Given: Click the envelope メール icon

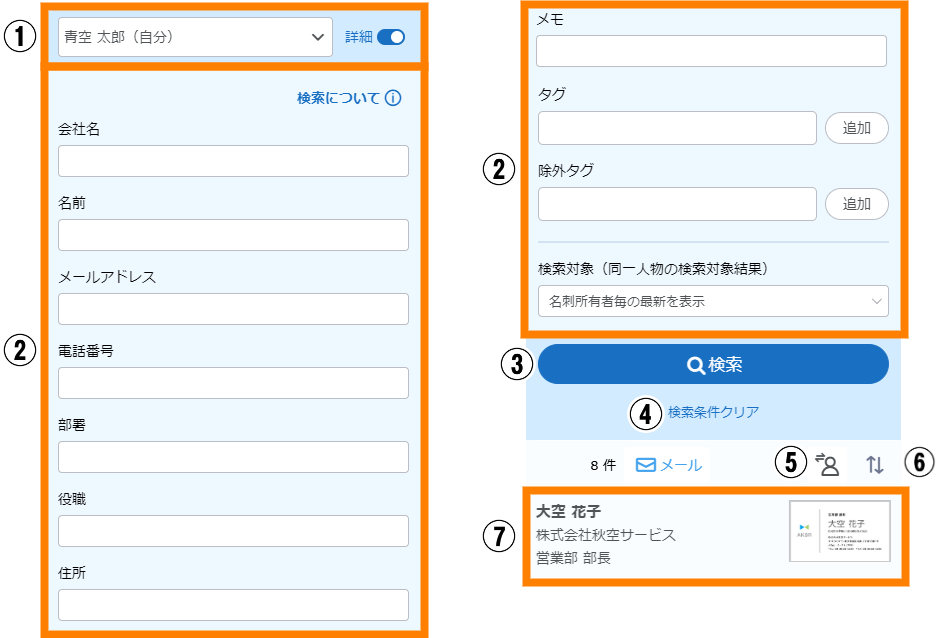Looking at the screenshot, I should pos(646,465).
